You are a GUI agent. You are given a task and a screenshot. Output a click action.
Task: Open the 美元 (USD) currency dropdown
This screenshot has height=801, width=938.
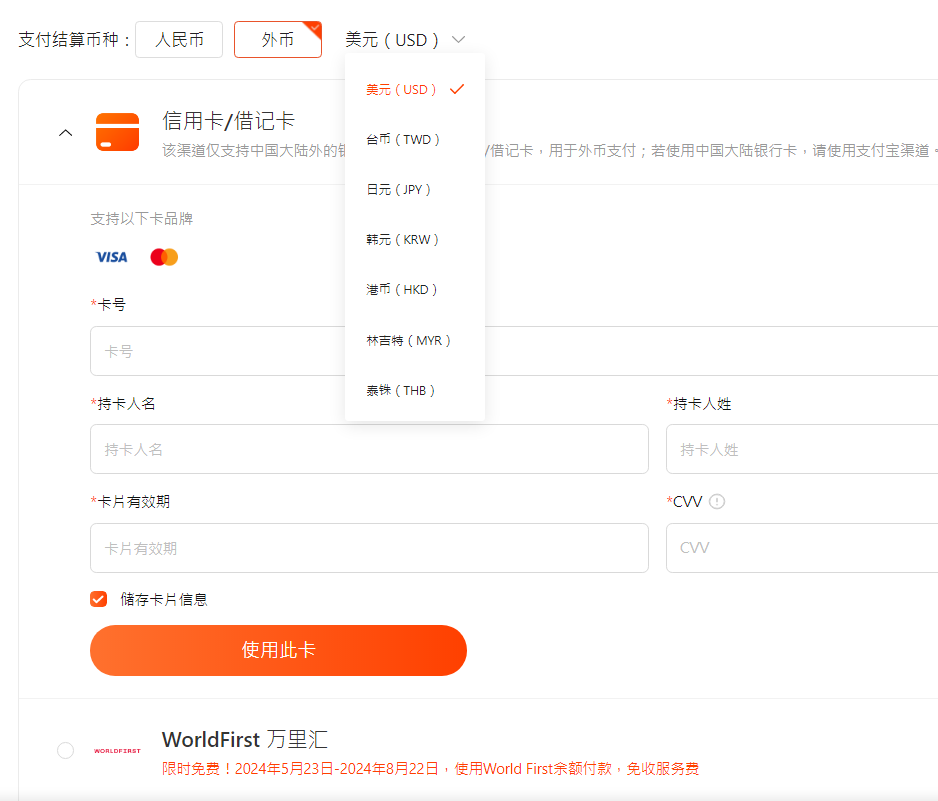pyautogui.click(x=405, y=39)
